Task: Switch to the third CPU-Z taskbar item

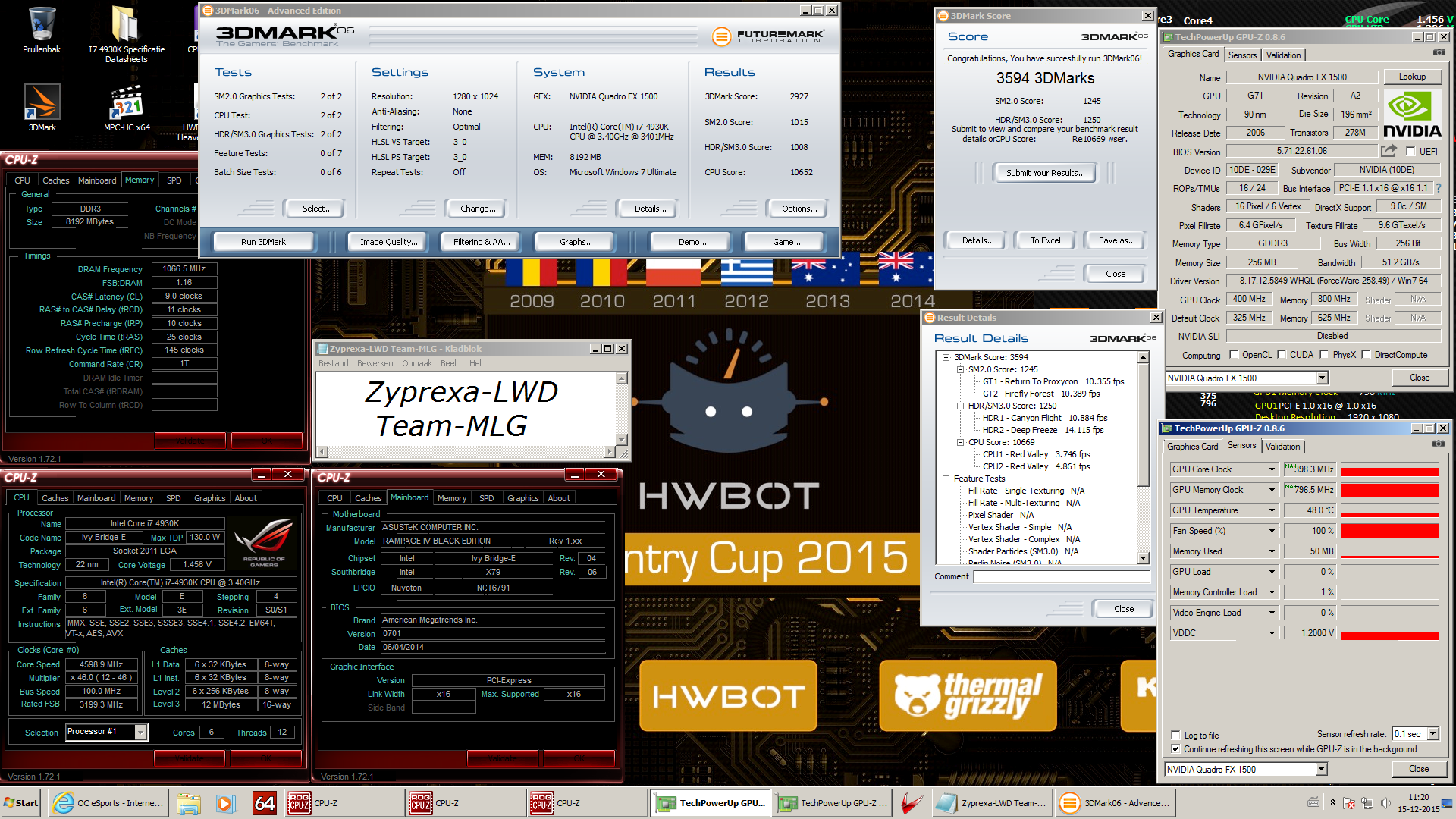Action: 588,803
